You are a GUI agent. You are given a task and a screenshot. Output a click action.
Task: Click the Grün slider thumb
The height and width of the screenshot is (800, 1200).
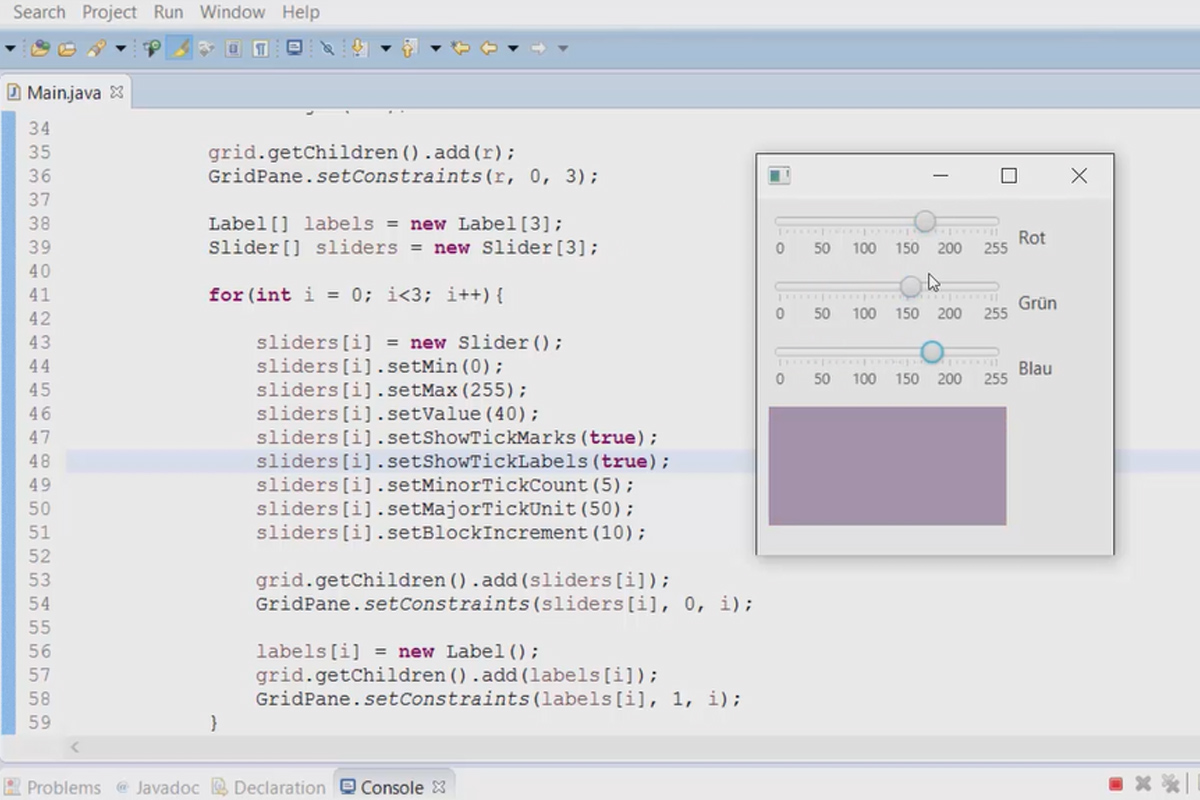pyautogui.click(x=910, y=287)
